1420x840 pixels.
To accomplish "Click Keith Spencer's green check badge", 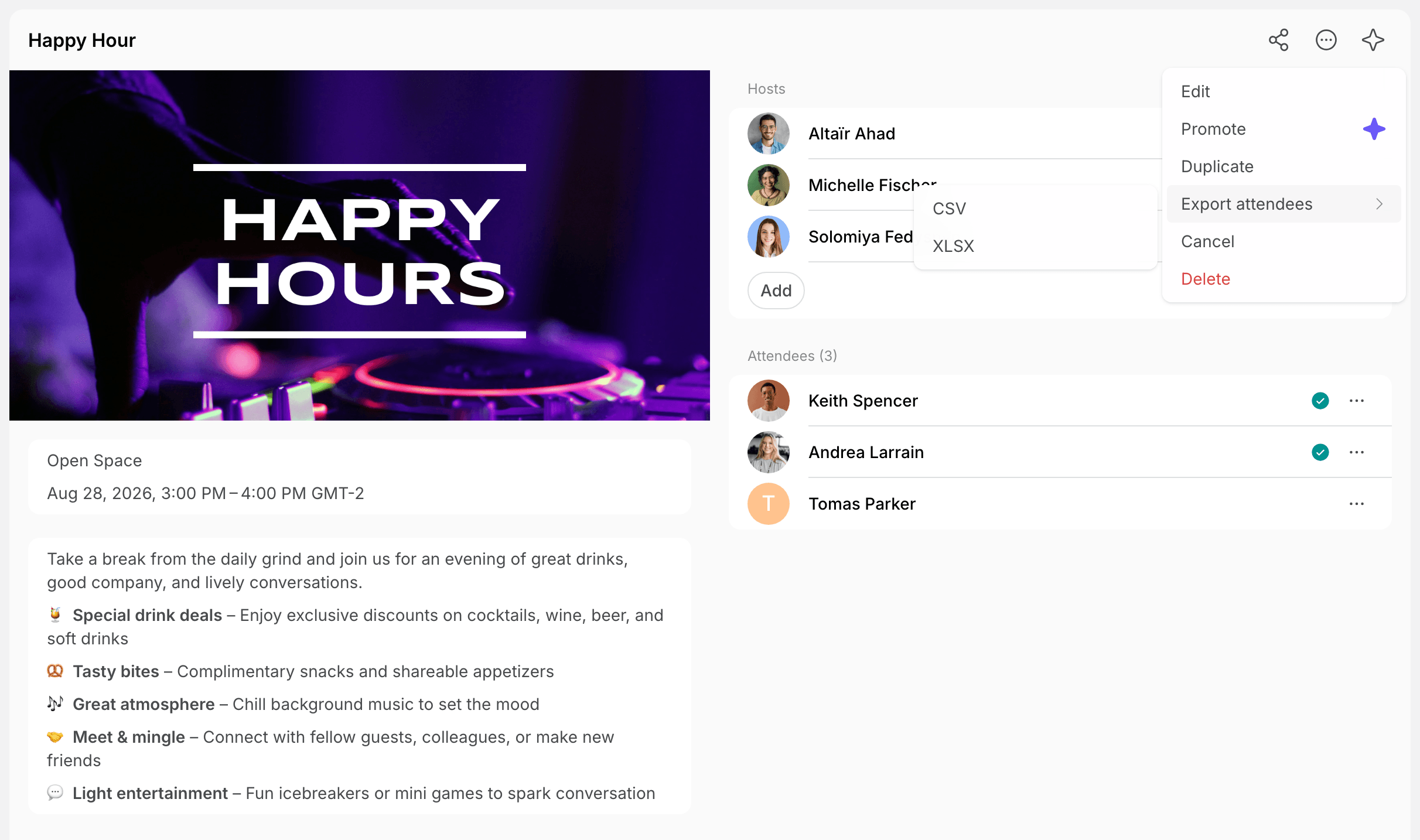I will point(1320,401).
